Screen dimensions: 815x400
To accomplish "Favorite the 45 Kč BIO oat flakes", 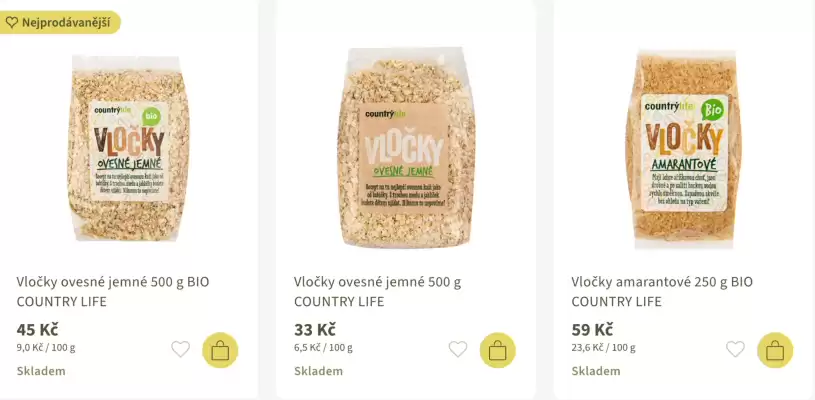I will pos(180,349).
